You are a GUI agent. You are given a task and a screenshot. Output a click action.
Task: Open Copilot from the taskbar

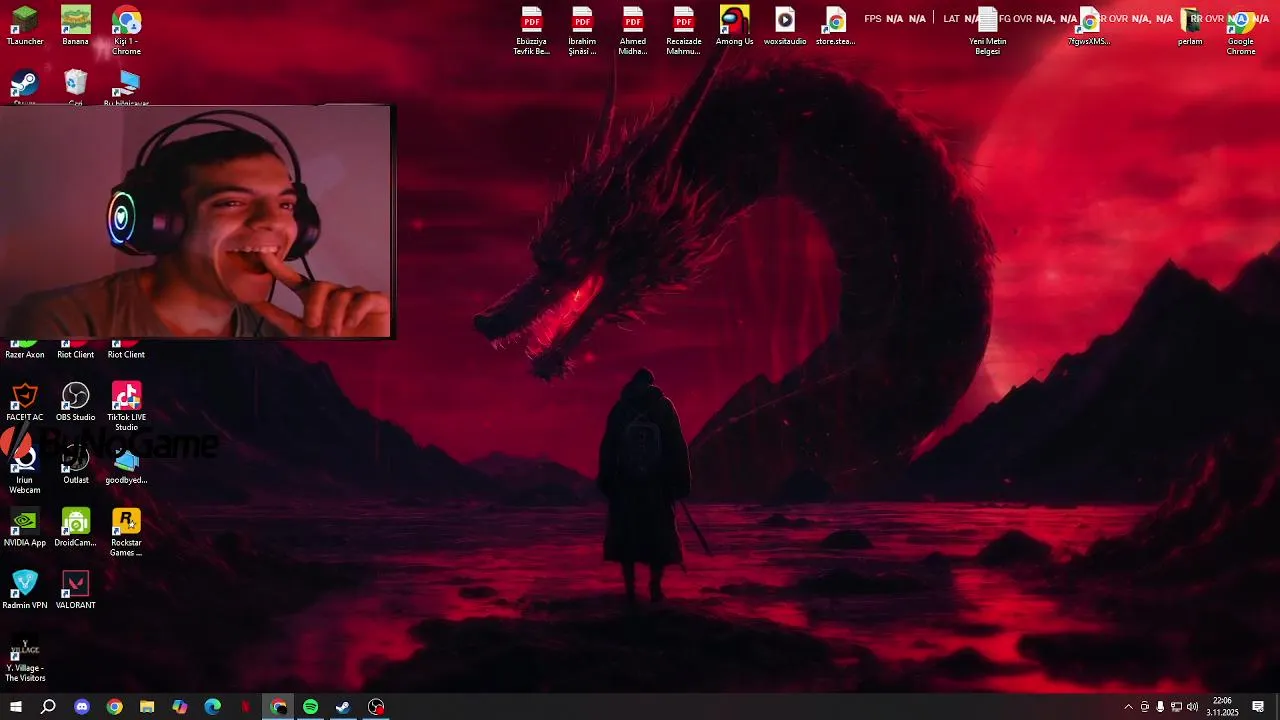coord(180,707)
